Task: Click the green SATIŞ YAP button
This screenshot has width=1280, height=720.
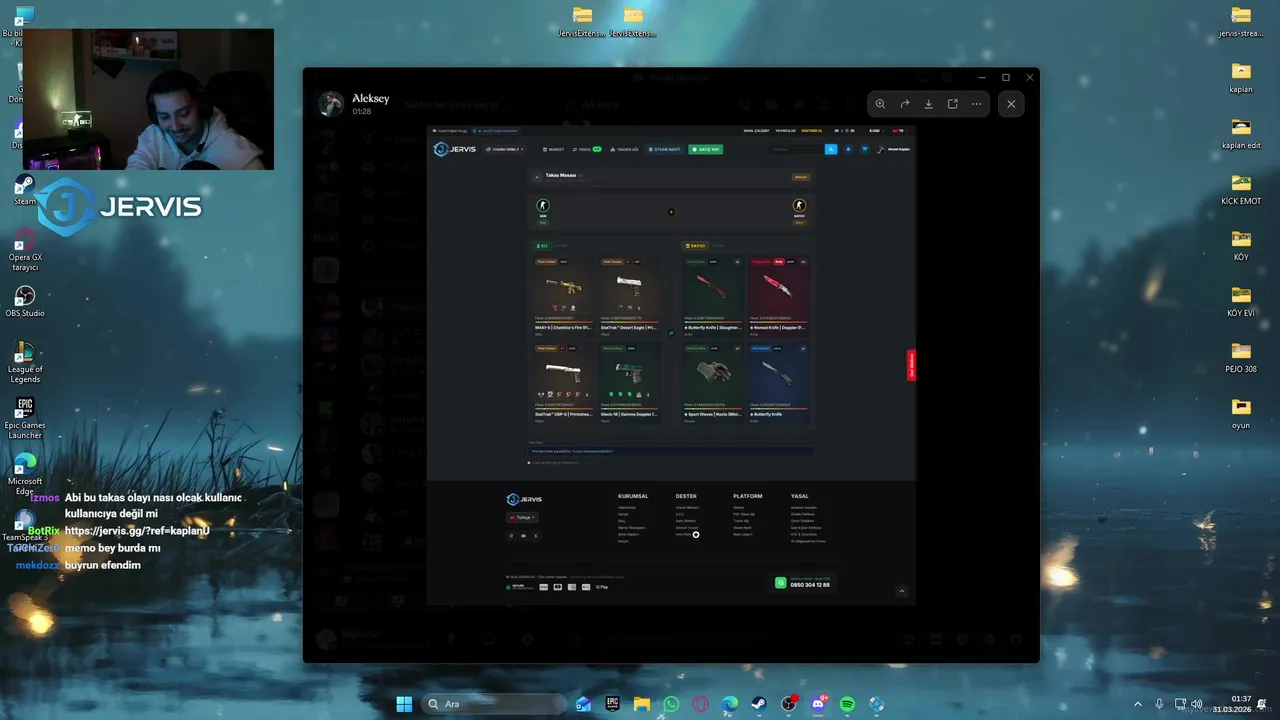Action: pos(706,149)
